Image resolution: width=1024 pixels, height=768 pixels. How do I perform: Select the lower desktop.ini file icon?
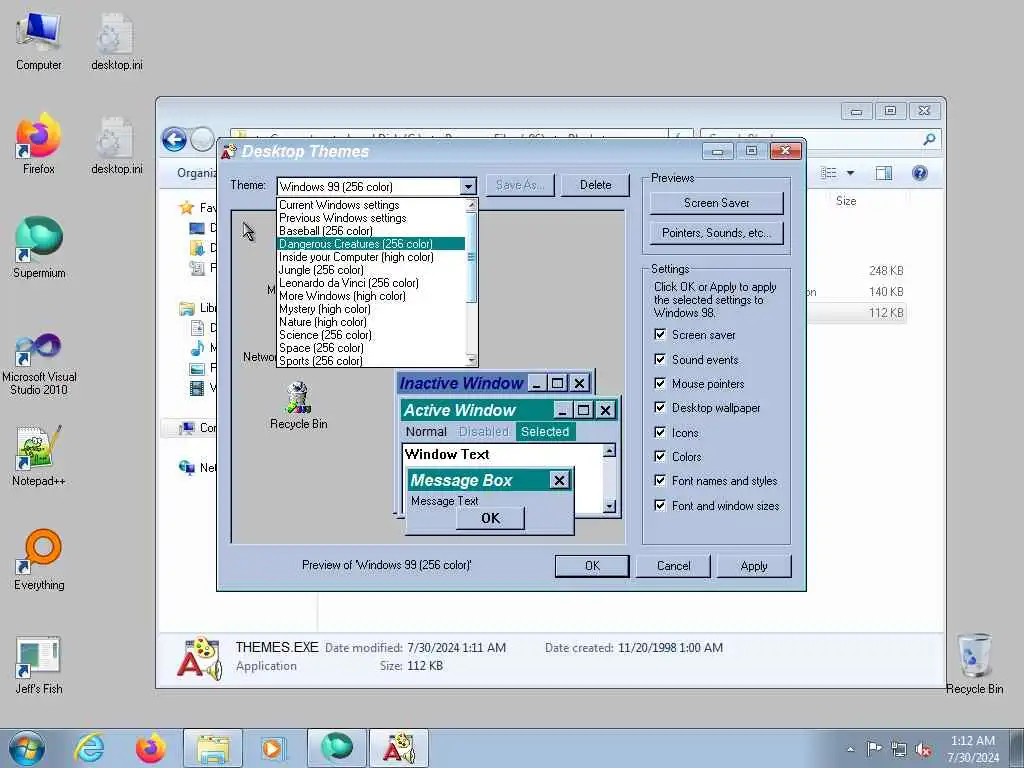click(116, 145)
